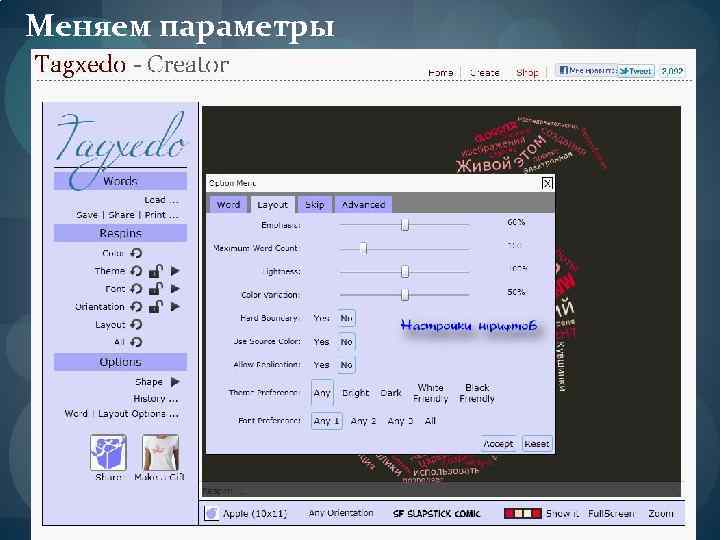Set Hard Boundary to No

(346, 318)
